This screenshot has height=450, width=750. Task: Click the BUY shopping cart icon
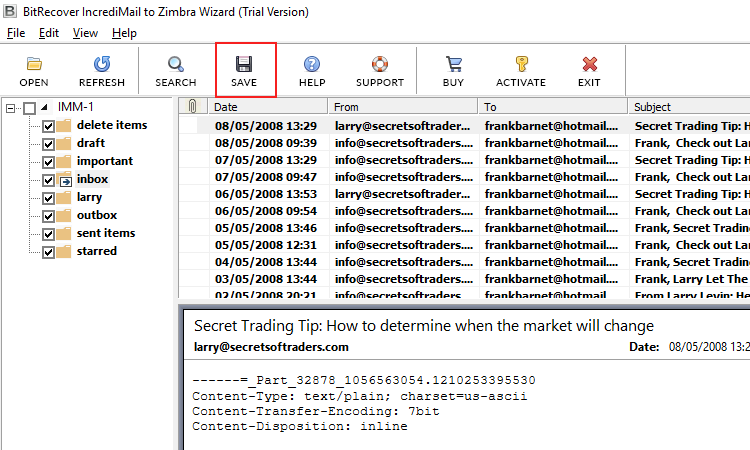(453, 64)
